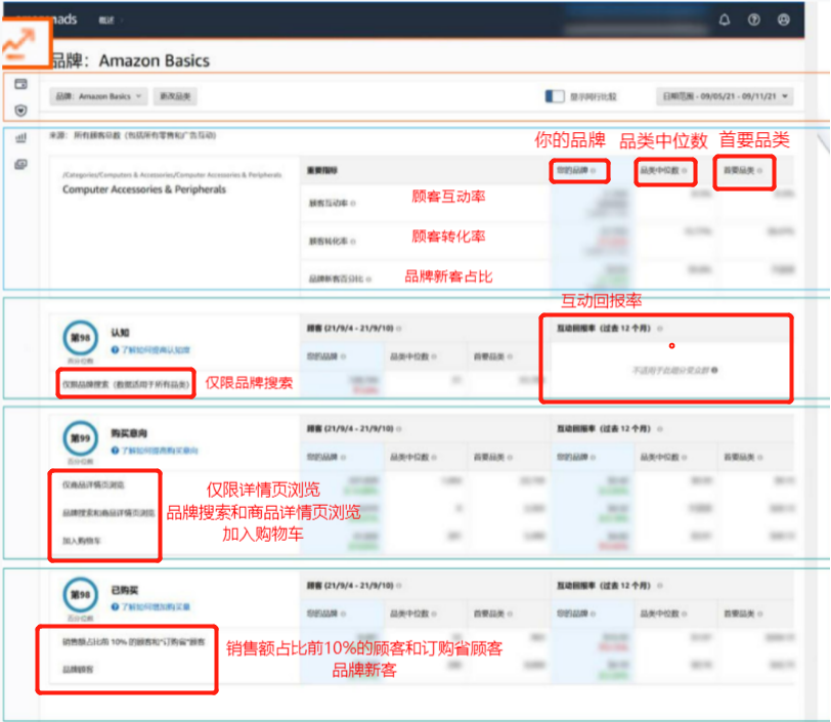Click the Computer Accessories & Peripherals category title

point(144,189)
